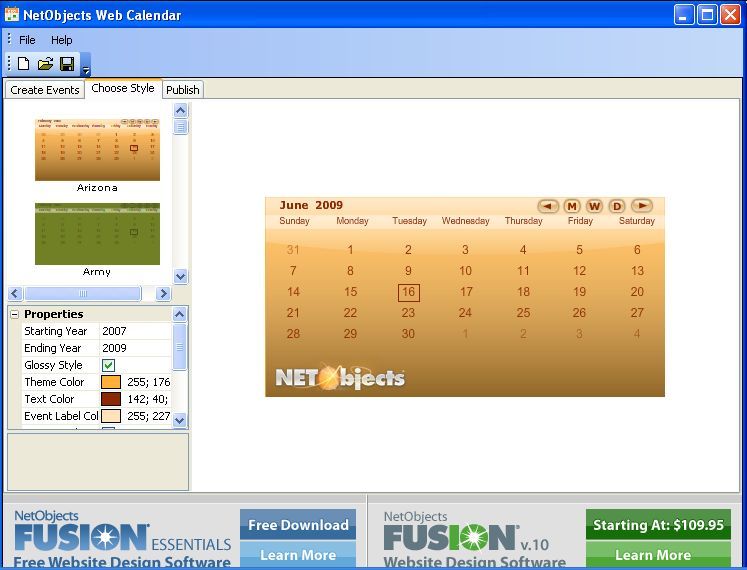Click the Properties panel scrollbar thumb
747x570 pixels.
[180, 347]
